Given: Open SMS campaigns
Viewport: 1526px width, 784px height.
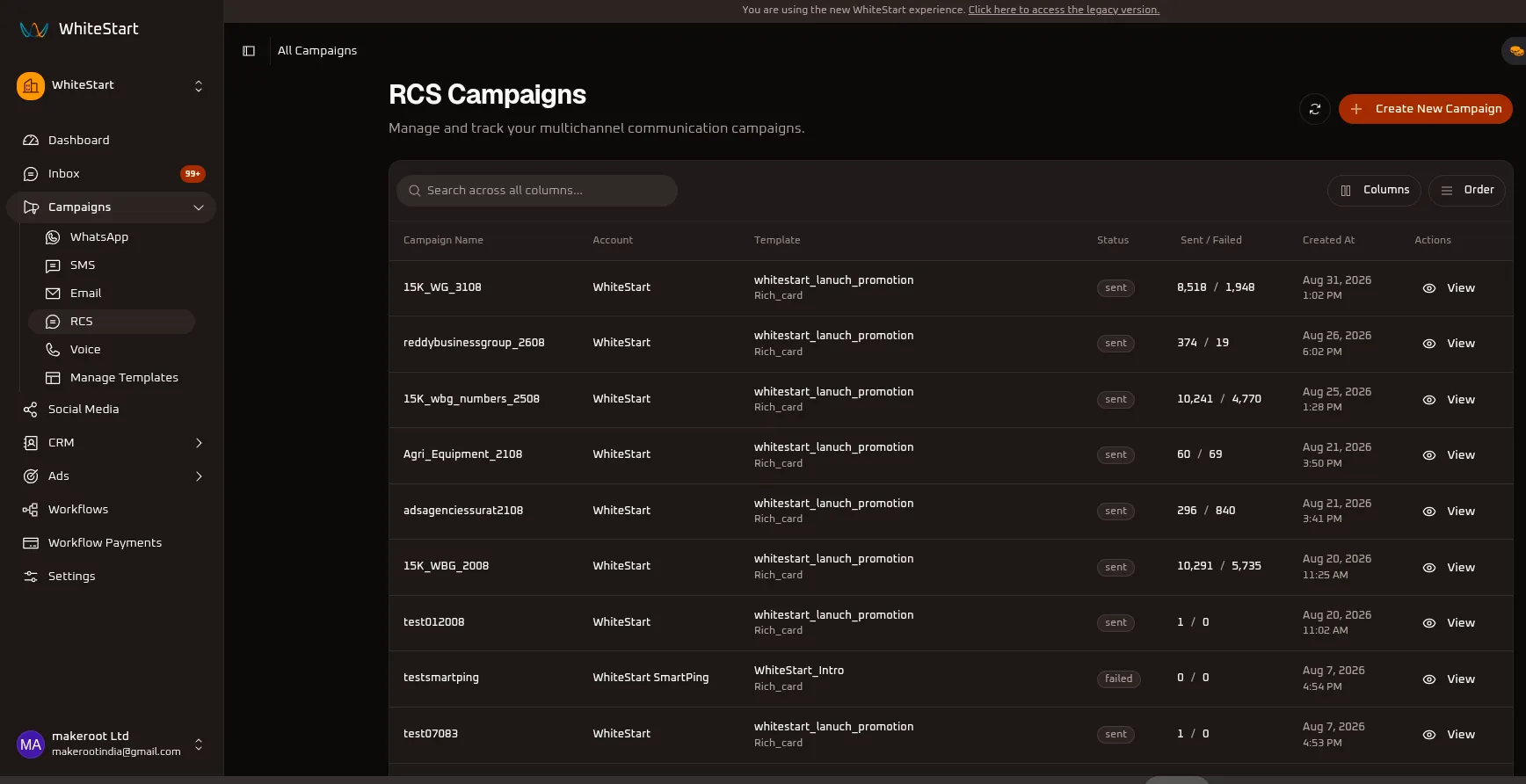Looking at the screenshot, I should point(112,265).
